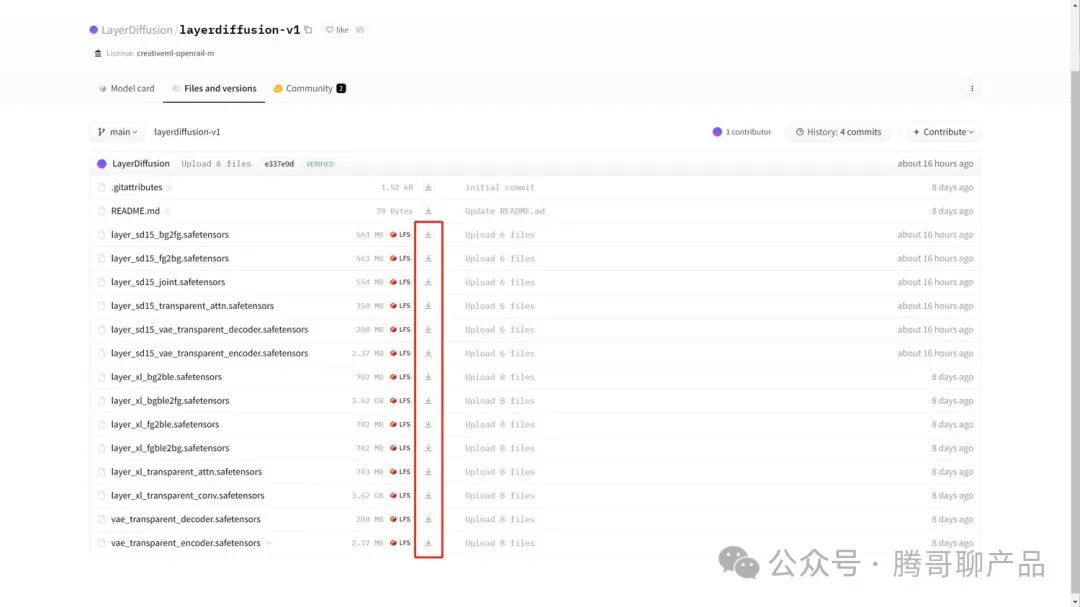
Task: Open commit hash e337e9d
Action: 279,164
